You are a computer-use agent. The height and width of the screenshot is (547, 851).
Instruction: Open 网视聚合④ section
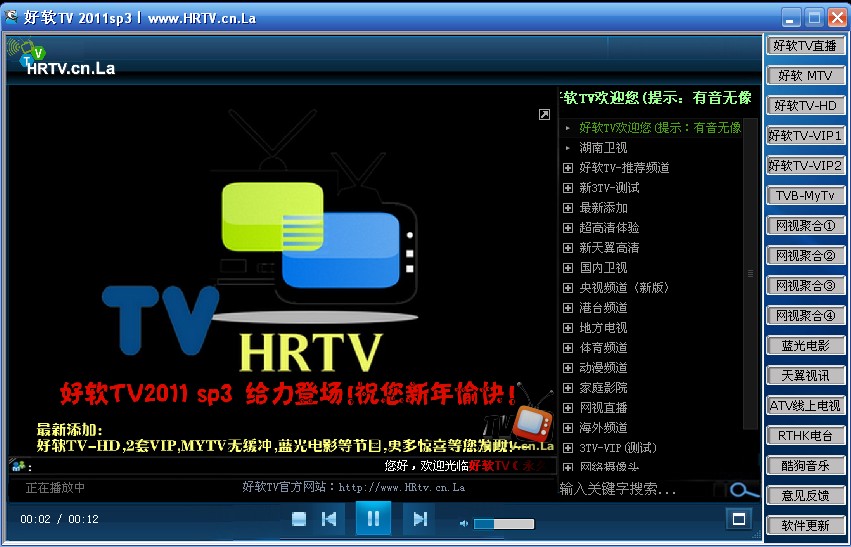[x=805, y=315]
